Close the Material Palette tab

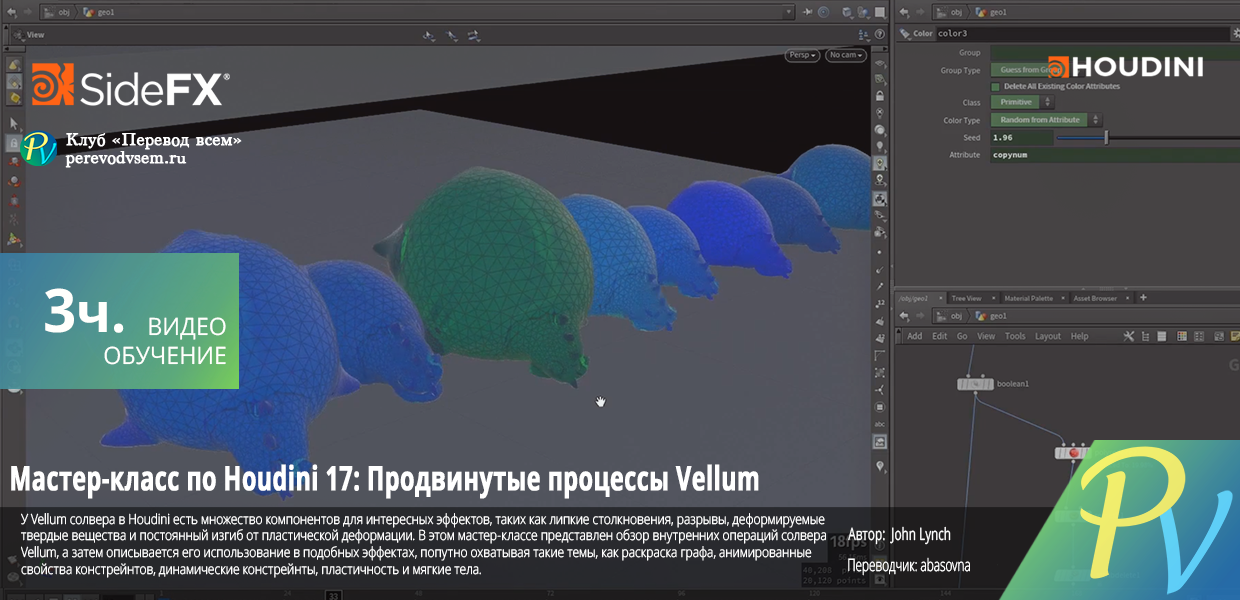tap(1063, 298)
